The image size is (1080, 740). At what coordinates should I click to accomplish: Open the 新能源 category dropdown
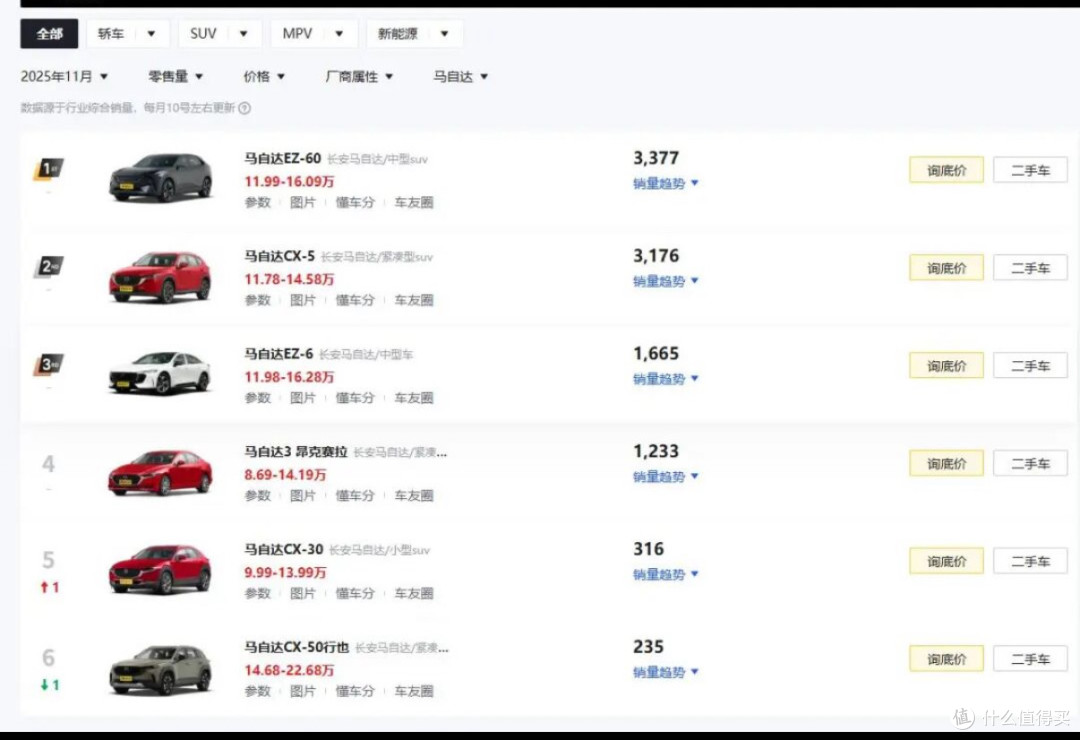(x=415, y=34)
